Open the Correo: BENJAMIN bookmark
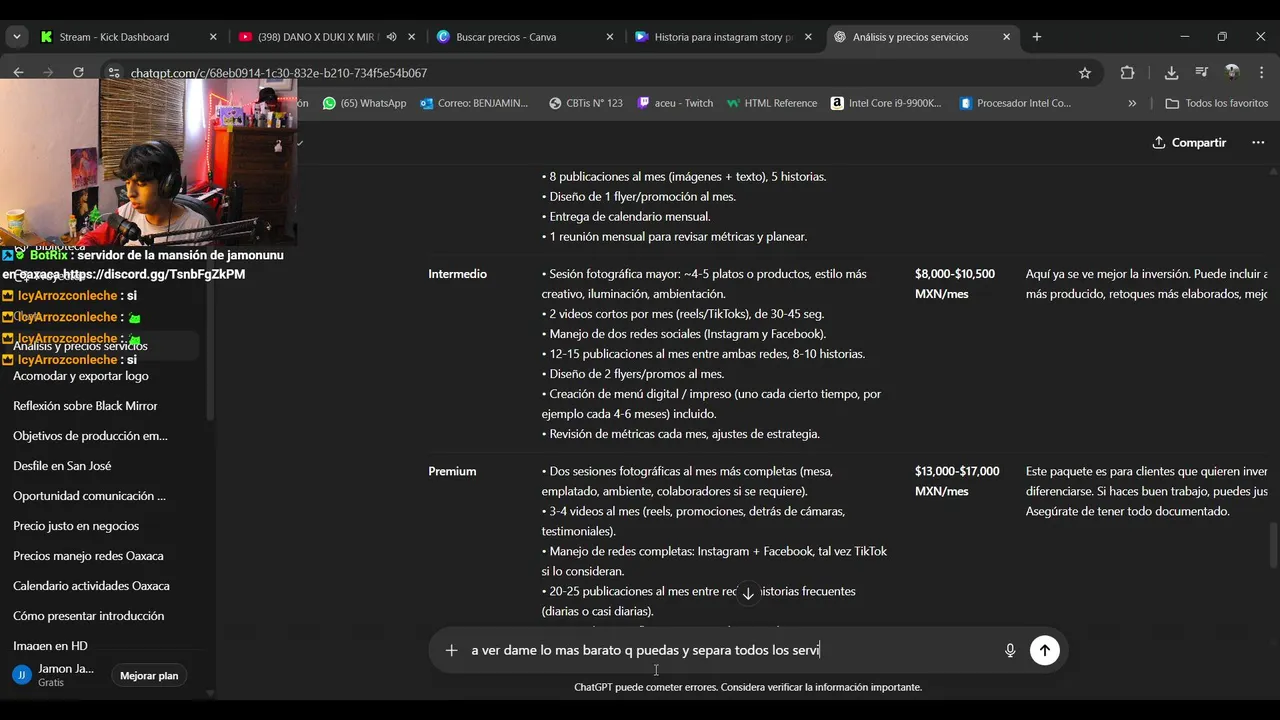The image size is (1280, 720). pyautogui.click(x=474, y=103)
